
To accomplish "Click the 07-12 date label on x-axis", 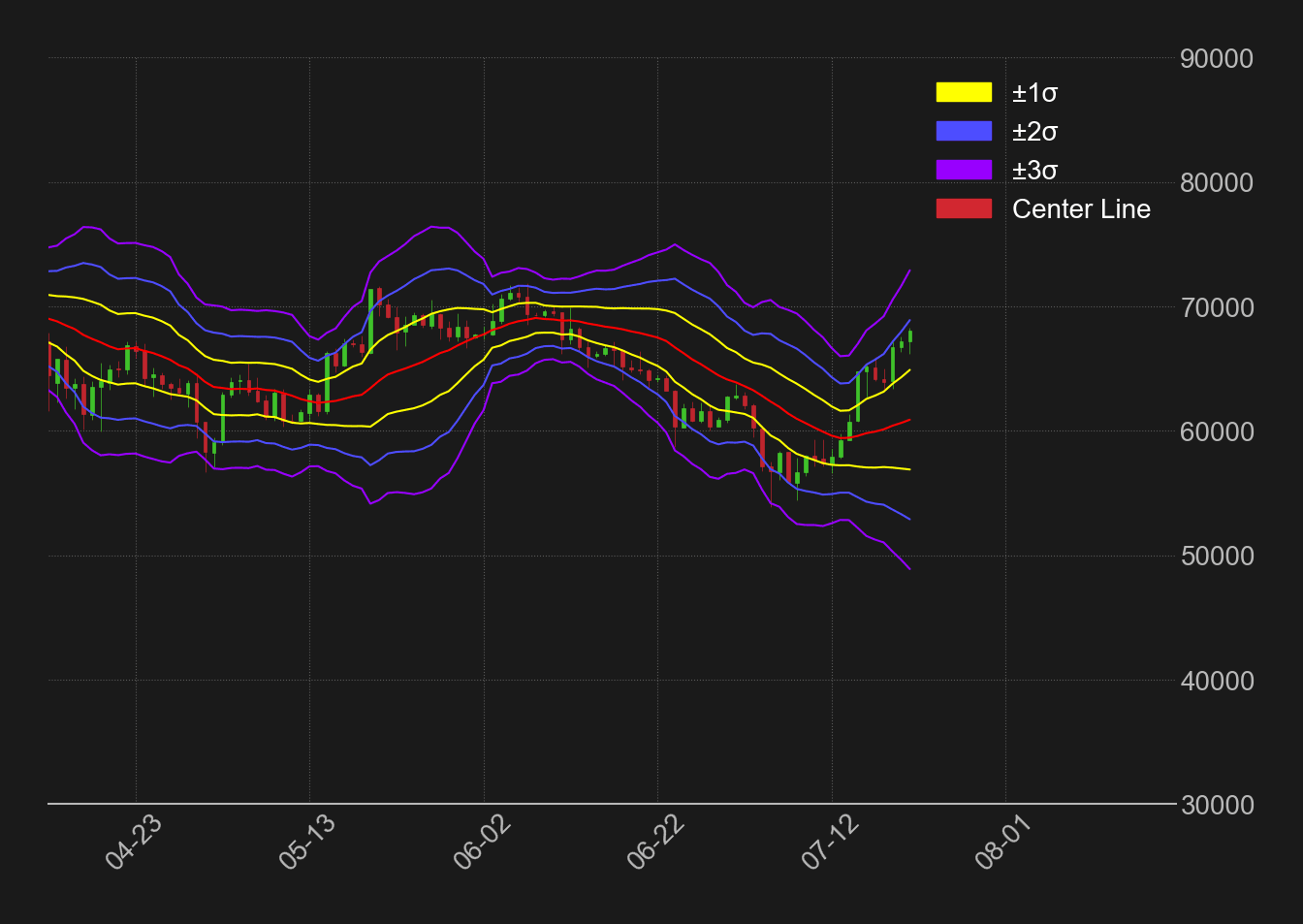I will [x=830, y=842].
